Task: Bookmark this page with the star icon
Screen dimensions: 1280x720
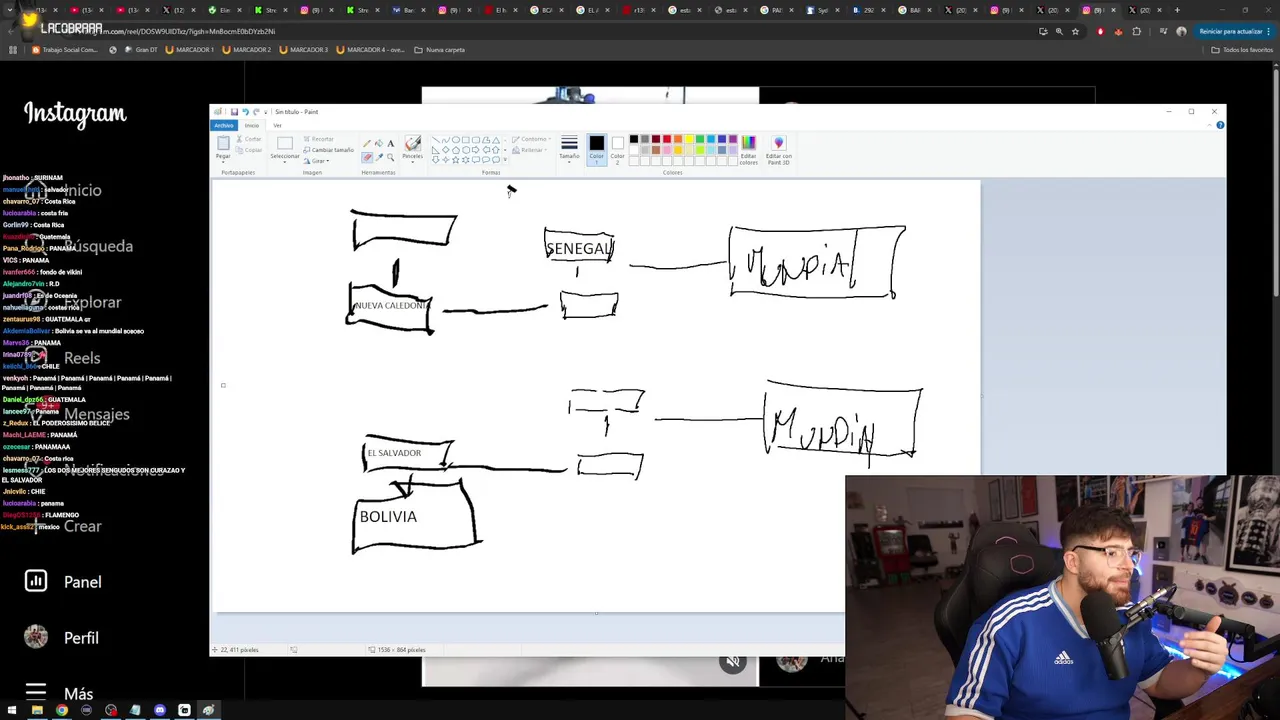Action: pos(1076,31)
